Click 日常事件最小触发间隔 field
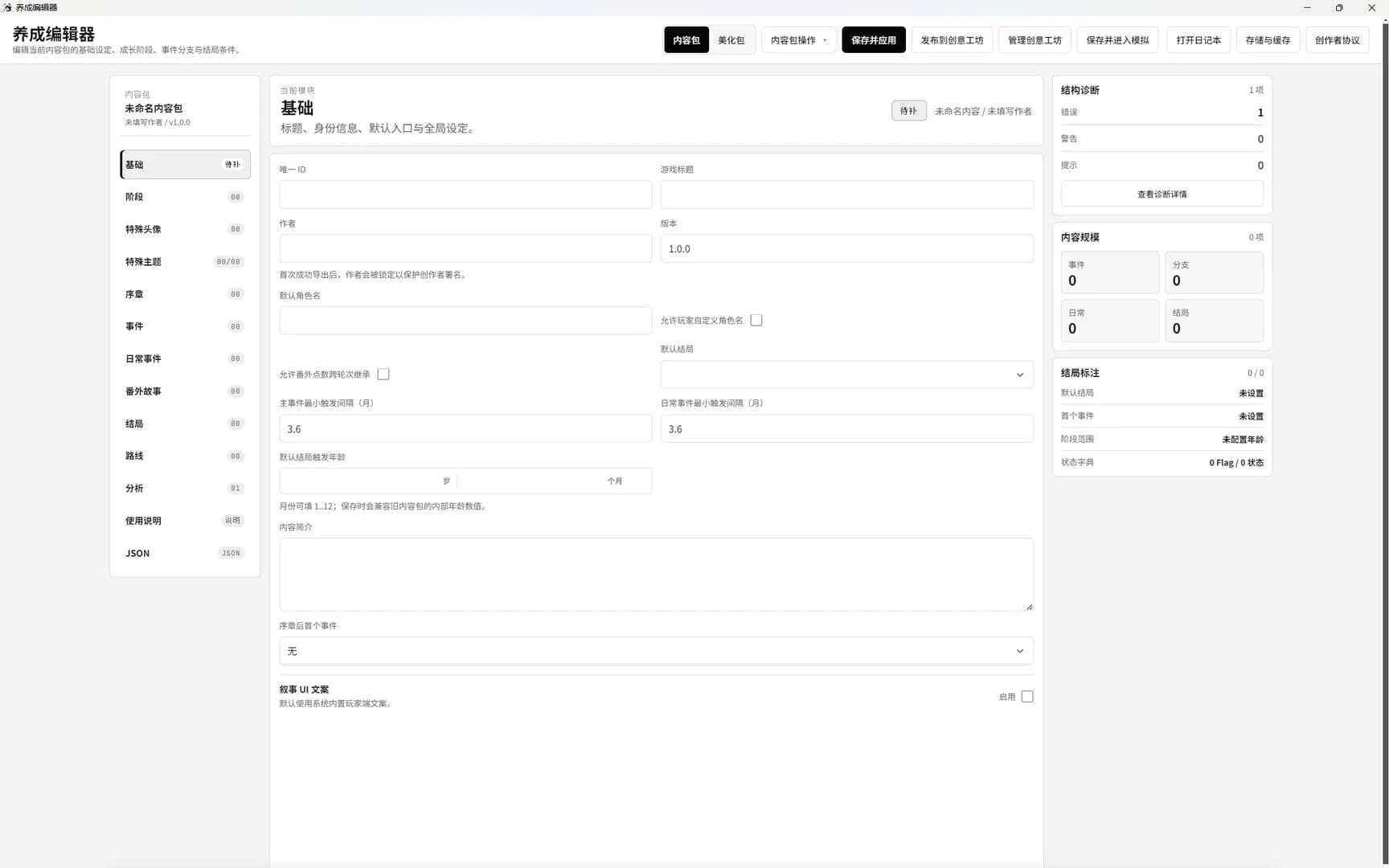 (x=846, y=428)
